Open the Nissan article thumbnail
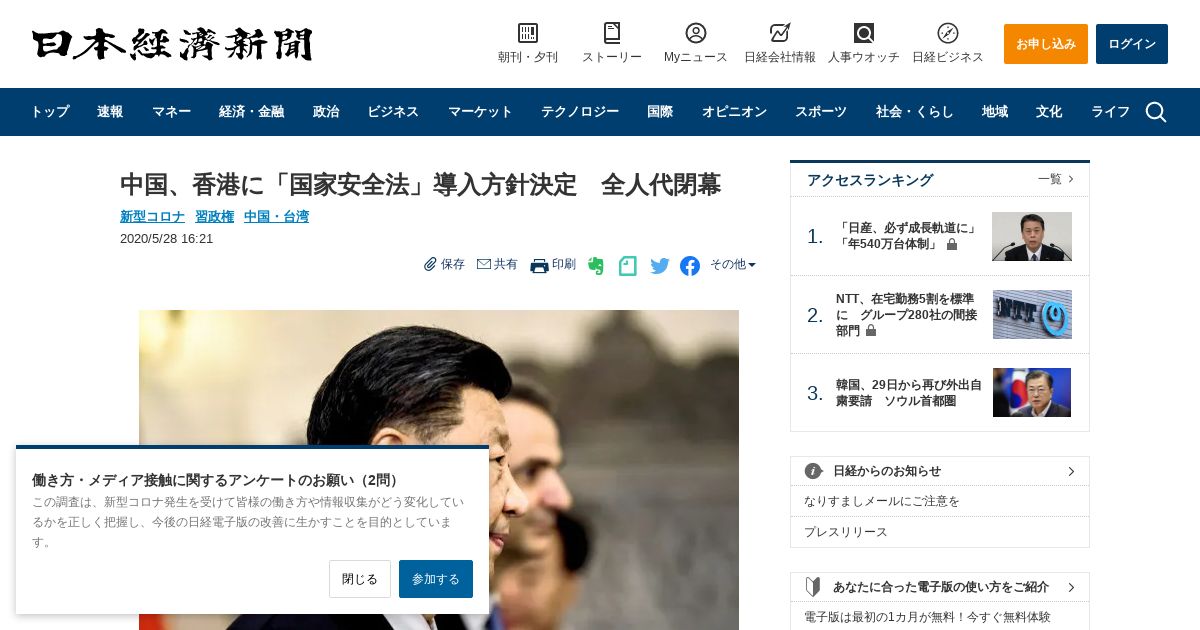 [x=1032, y=236]
